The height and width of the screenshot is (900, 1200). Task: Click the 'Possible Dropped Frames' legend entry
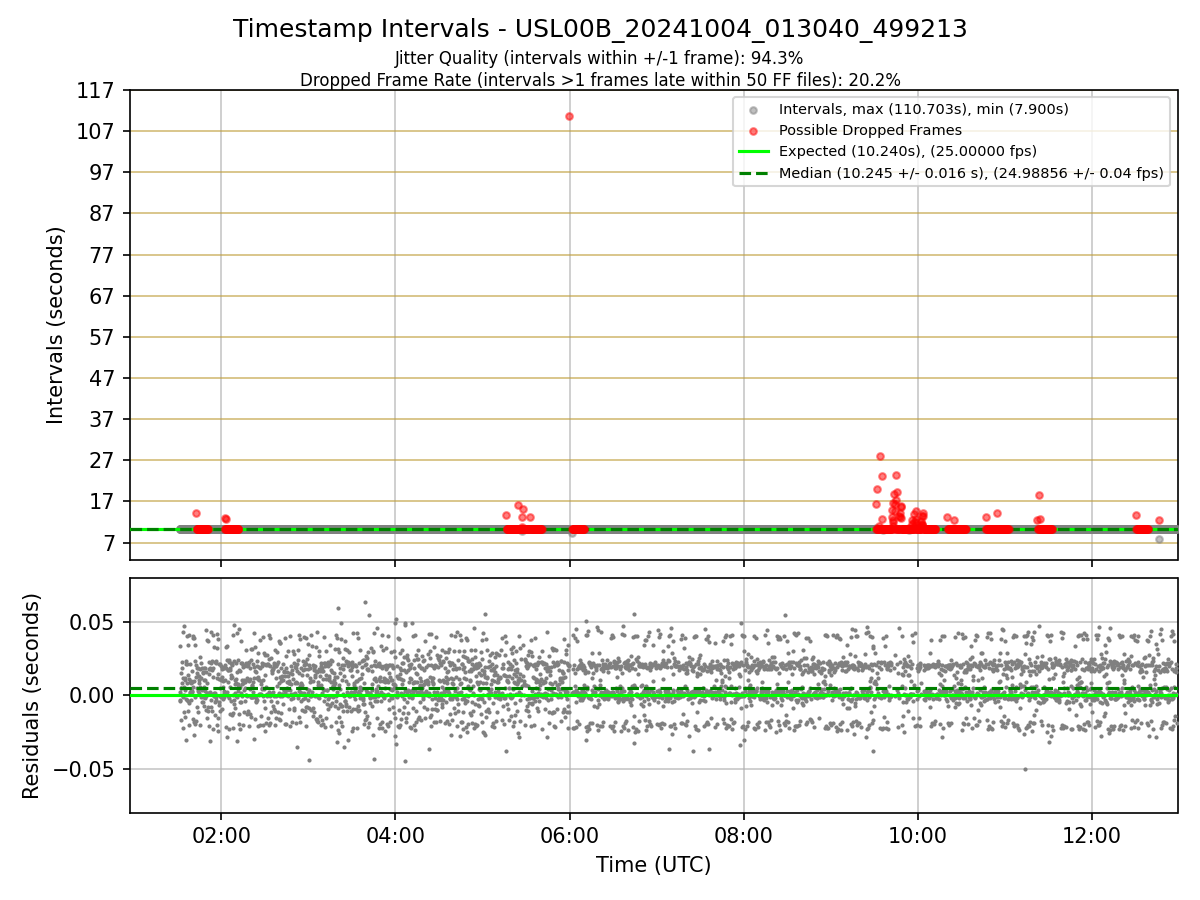tap(870, 130)
